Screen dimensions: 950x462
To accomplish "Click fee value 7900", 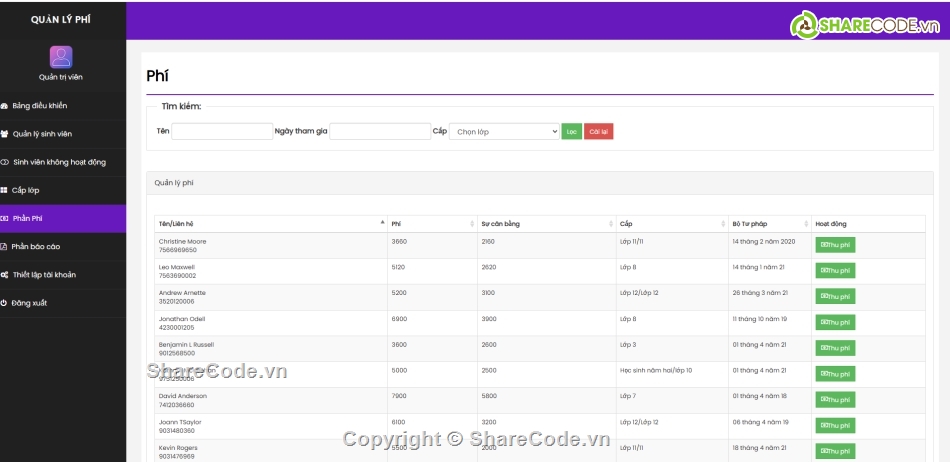I will 399,396.
